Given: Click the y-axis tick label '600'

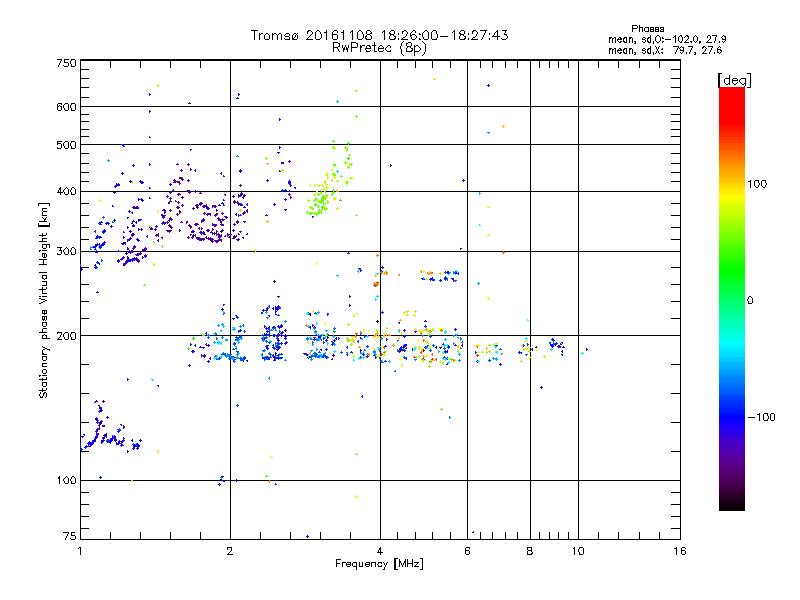Looking at the screenshot, I should pyautogui.click(x=66, y=107).
